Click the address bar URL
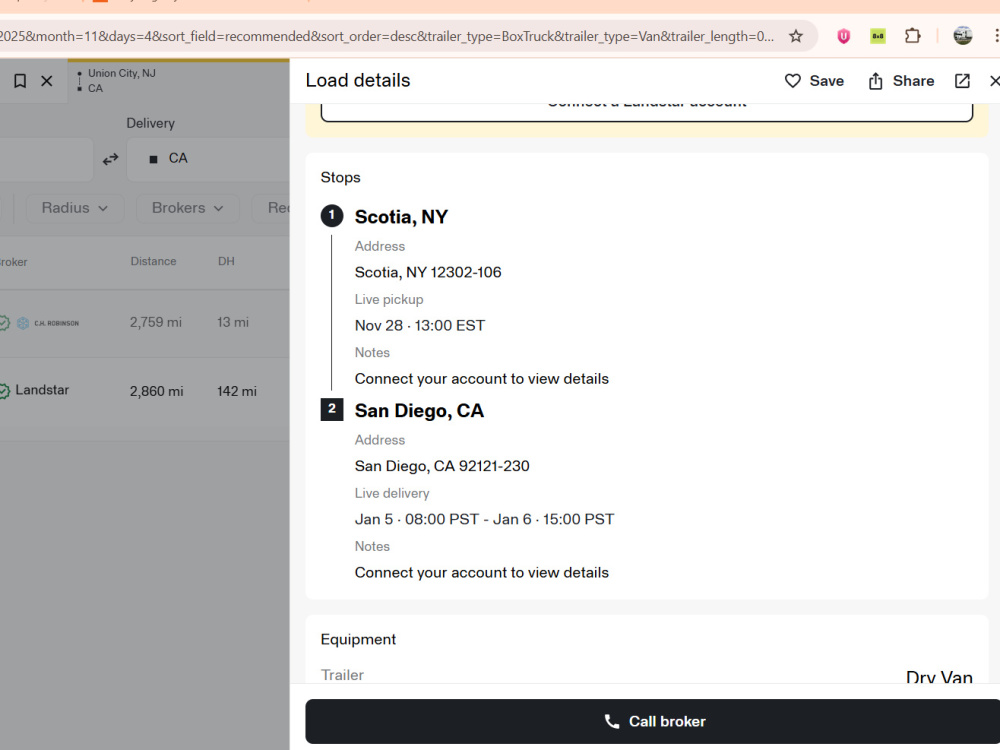1000x750 pixels. (386, 36)
